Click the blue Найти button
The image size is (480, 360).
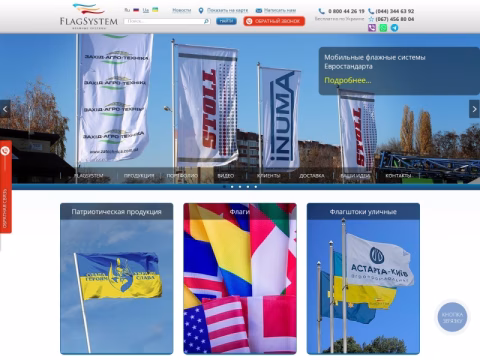click(x=226, y=21)
